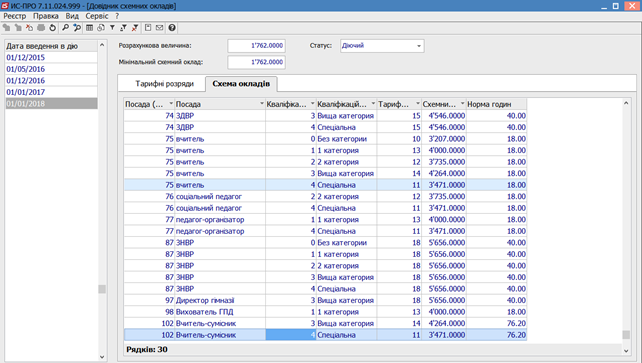Select date 01/05/2016 in the list
This screenshot has height=363, width=642.
coord(51,69)
